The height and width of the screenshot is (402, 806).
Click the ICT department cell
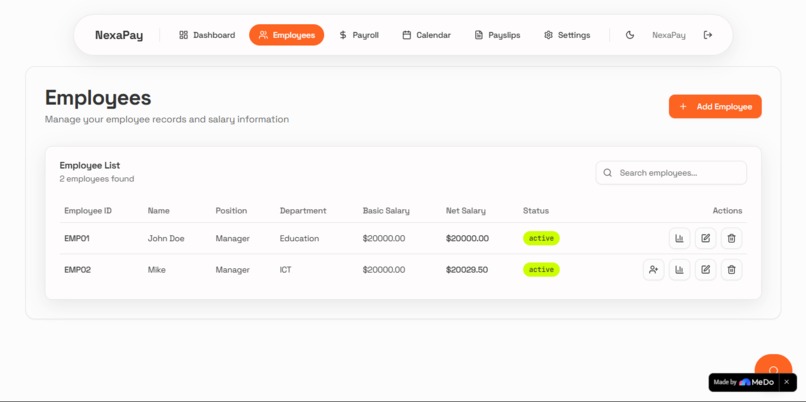pos(285,270)
